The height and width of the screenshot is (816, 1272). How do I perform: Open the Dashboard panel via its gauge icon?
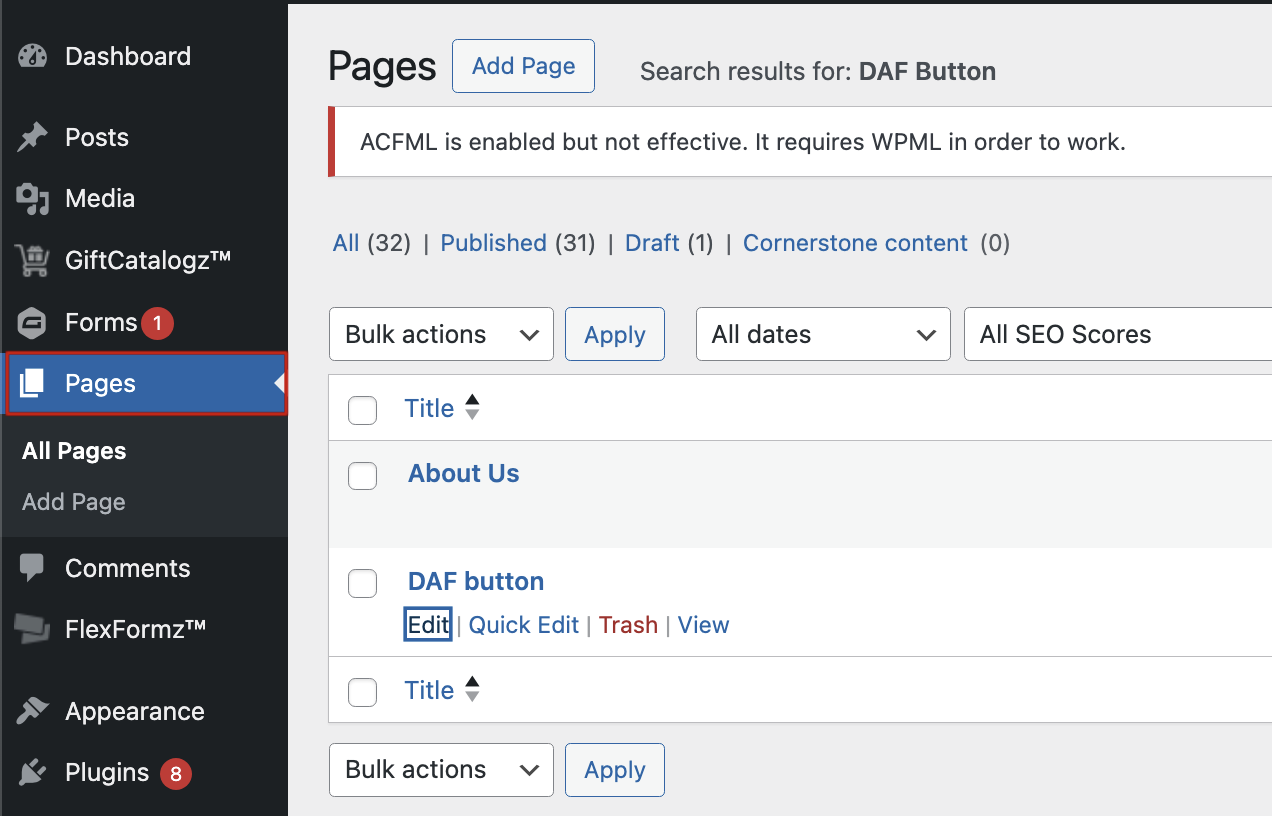tap(32, 56)
